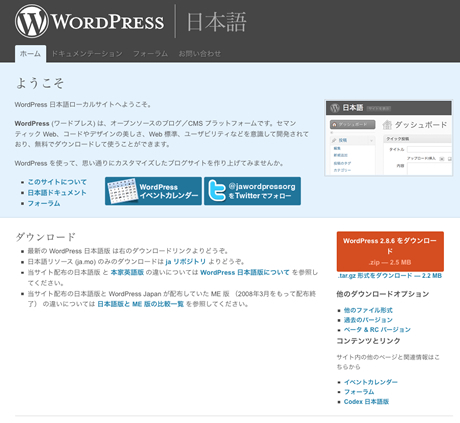
Task: Go to the フォーラム navigation tab
Action: click(150, 54)
